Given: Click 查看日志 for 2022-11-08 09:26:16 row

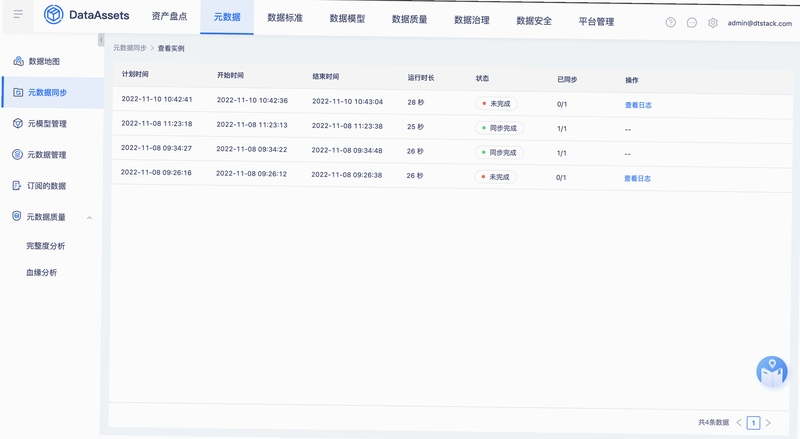Looking at the screenshot, I should pyautogui.click(x=637, y=179).
